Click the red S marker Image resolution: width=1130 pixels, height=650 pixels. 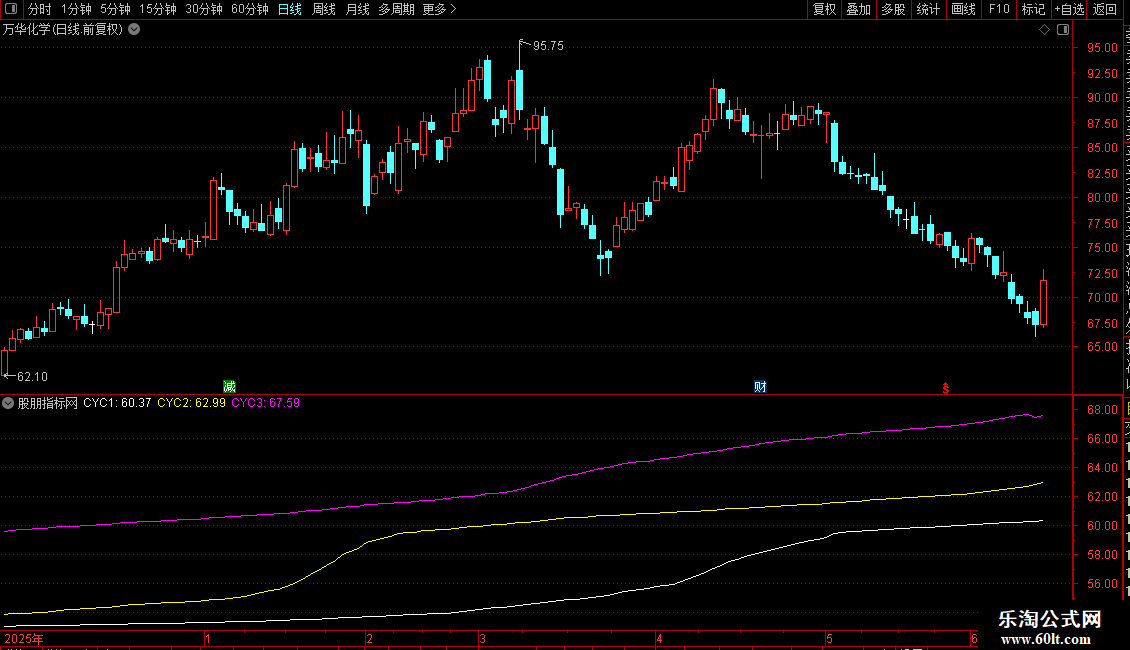click(946, 388)
